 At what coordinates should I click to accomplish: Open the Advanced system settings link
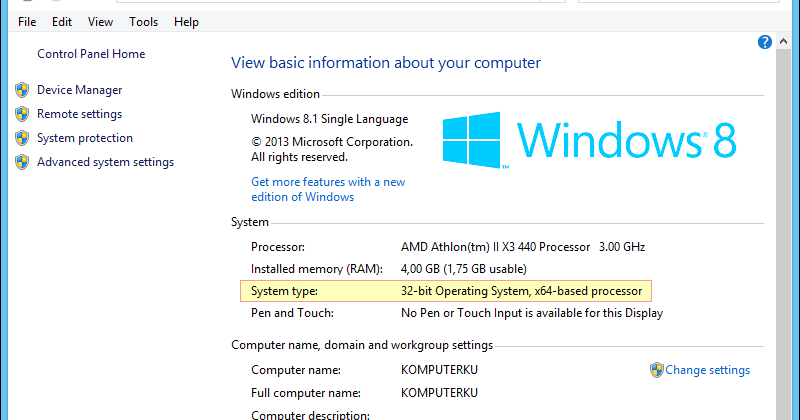tap(105, 162)
